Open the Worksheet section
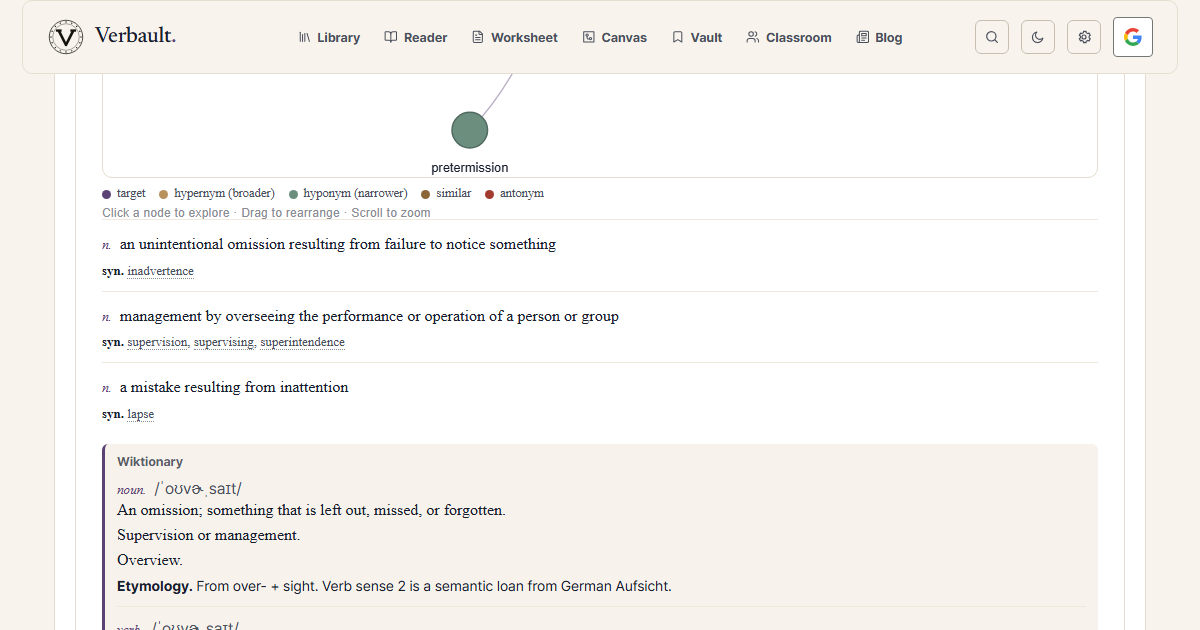Image resolution: width=1200 pixels, height=630 pixels. point(515,37)
